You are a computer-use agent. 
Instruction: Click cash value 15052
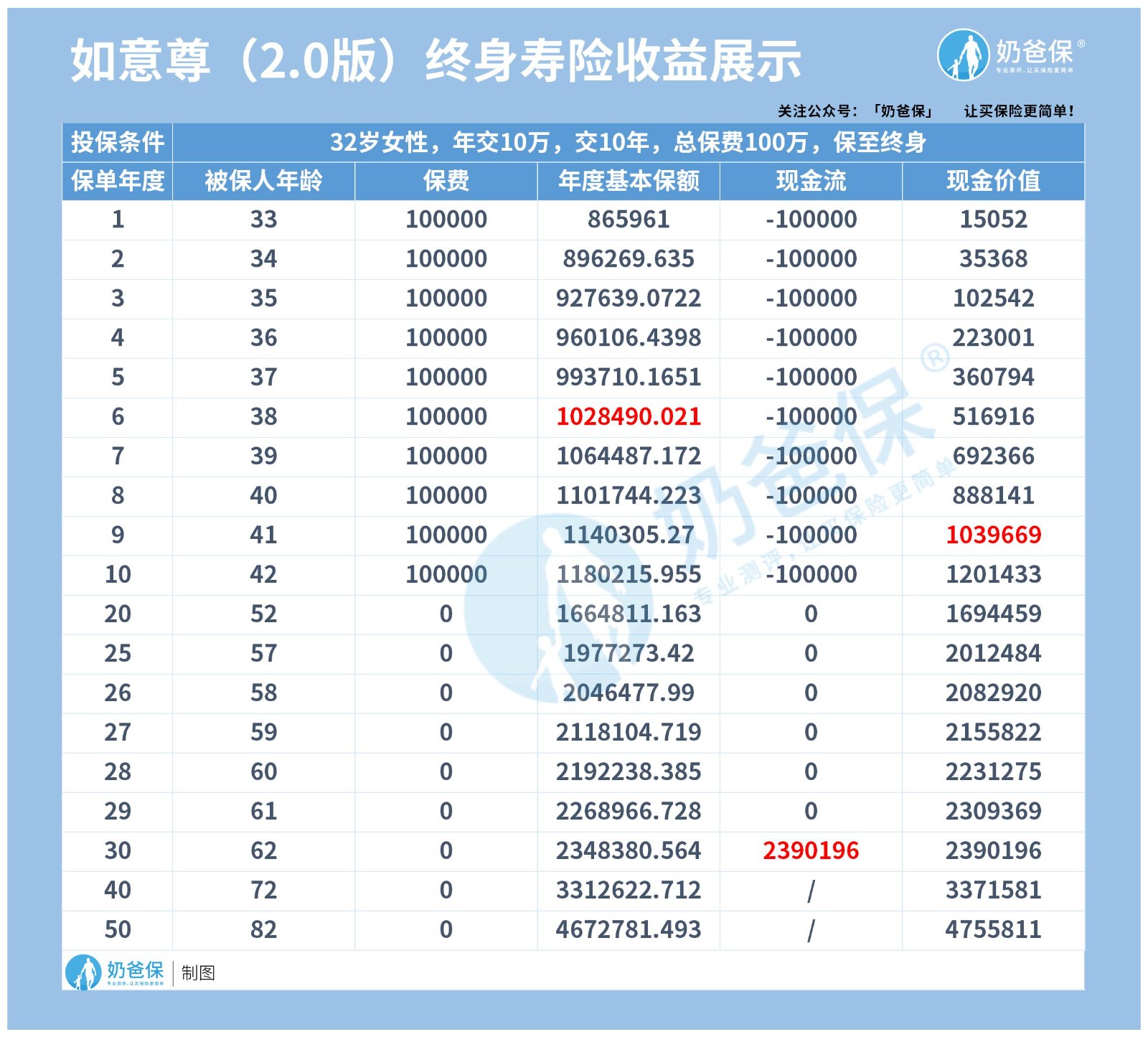coord(994,220)
